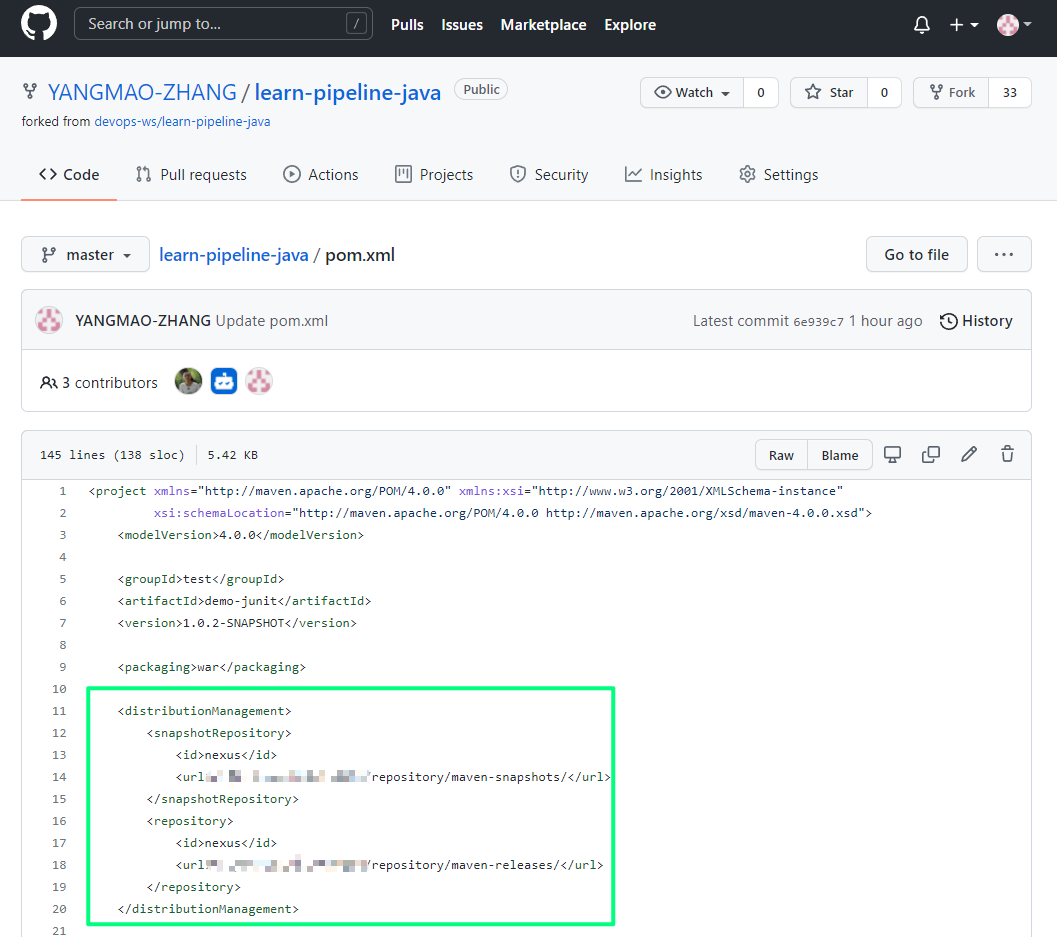
Task: Open the YANGMAO-ZHANG owner profile link
Action: point(142,92)
